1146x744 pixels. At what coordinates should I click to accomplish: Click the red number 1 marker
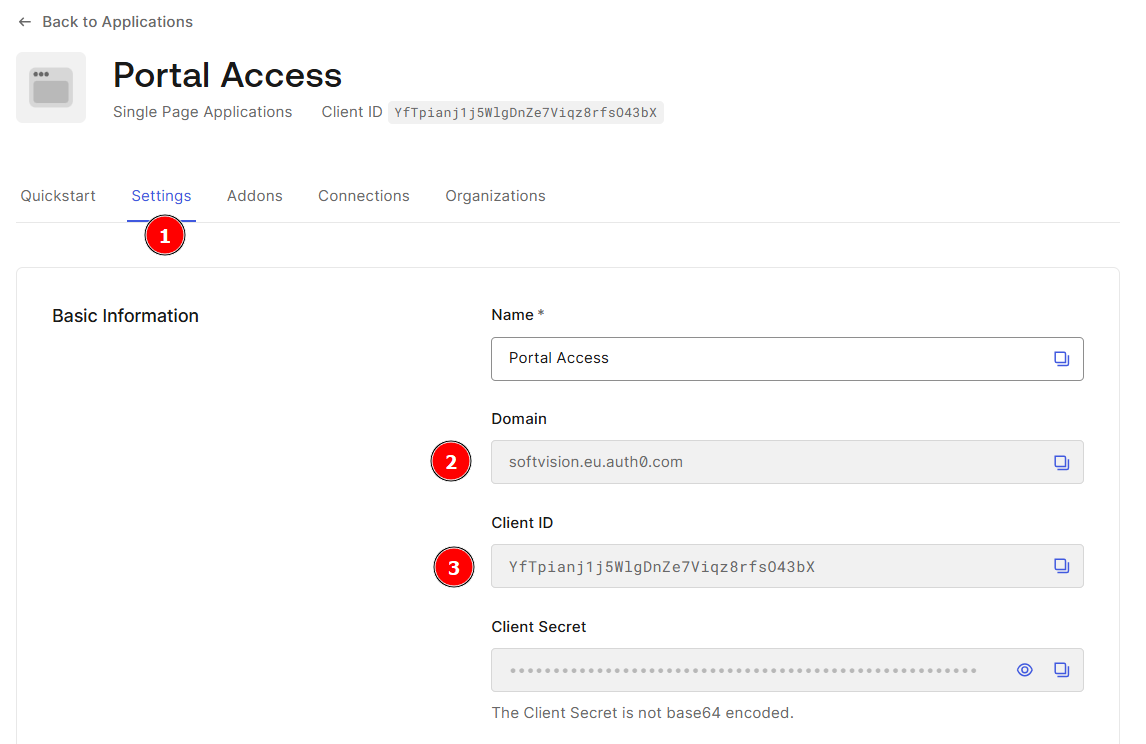click(165, 236)
